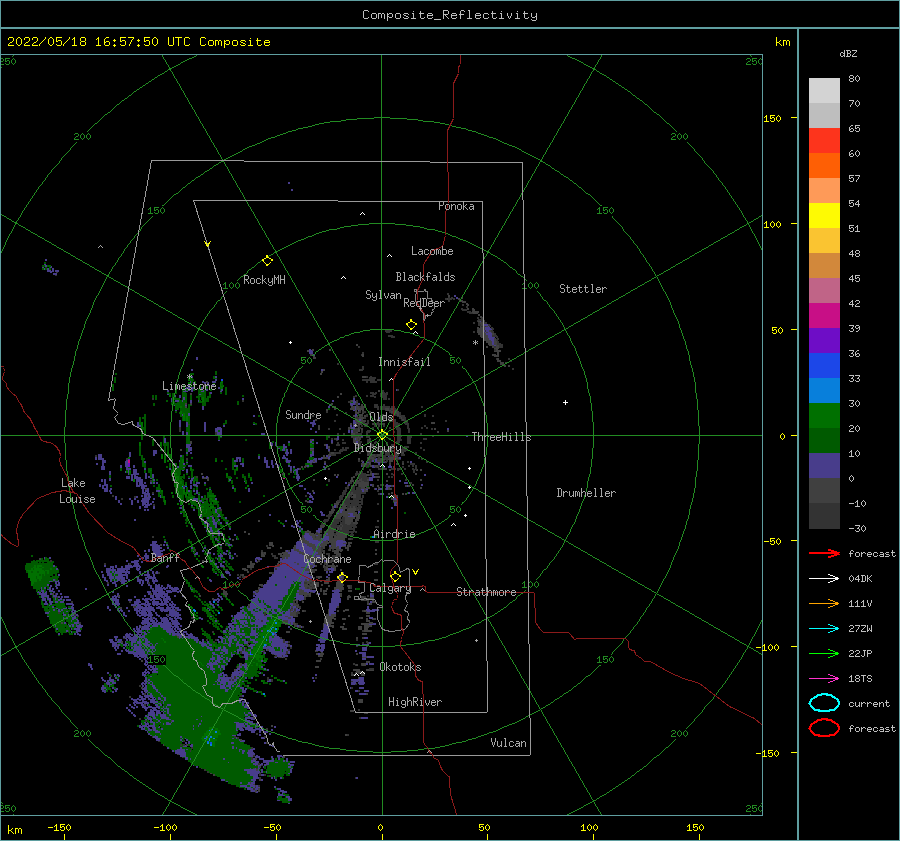Click the bright green 30–20 dBZ swatch
This screenshot has height=841, width=900.
point(824,416)
